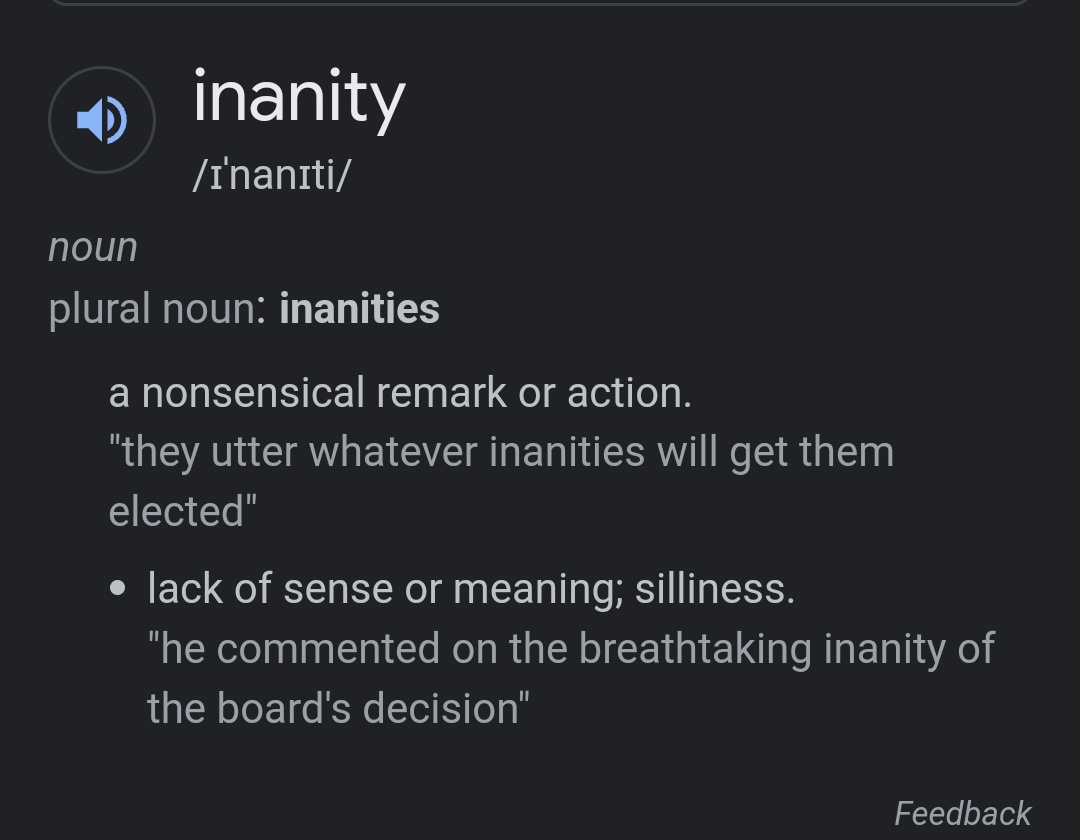Click the 'noun' part-of-speech label
The image size is (1080, 840).
tap(93, 247)
